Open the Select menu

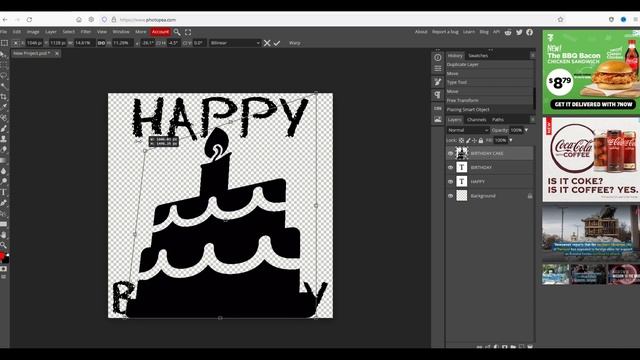coord(69,32)
